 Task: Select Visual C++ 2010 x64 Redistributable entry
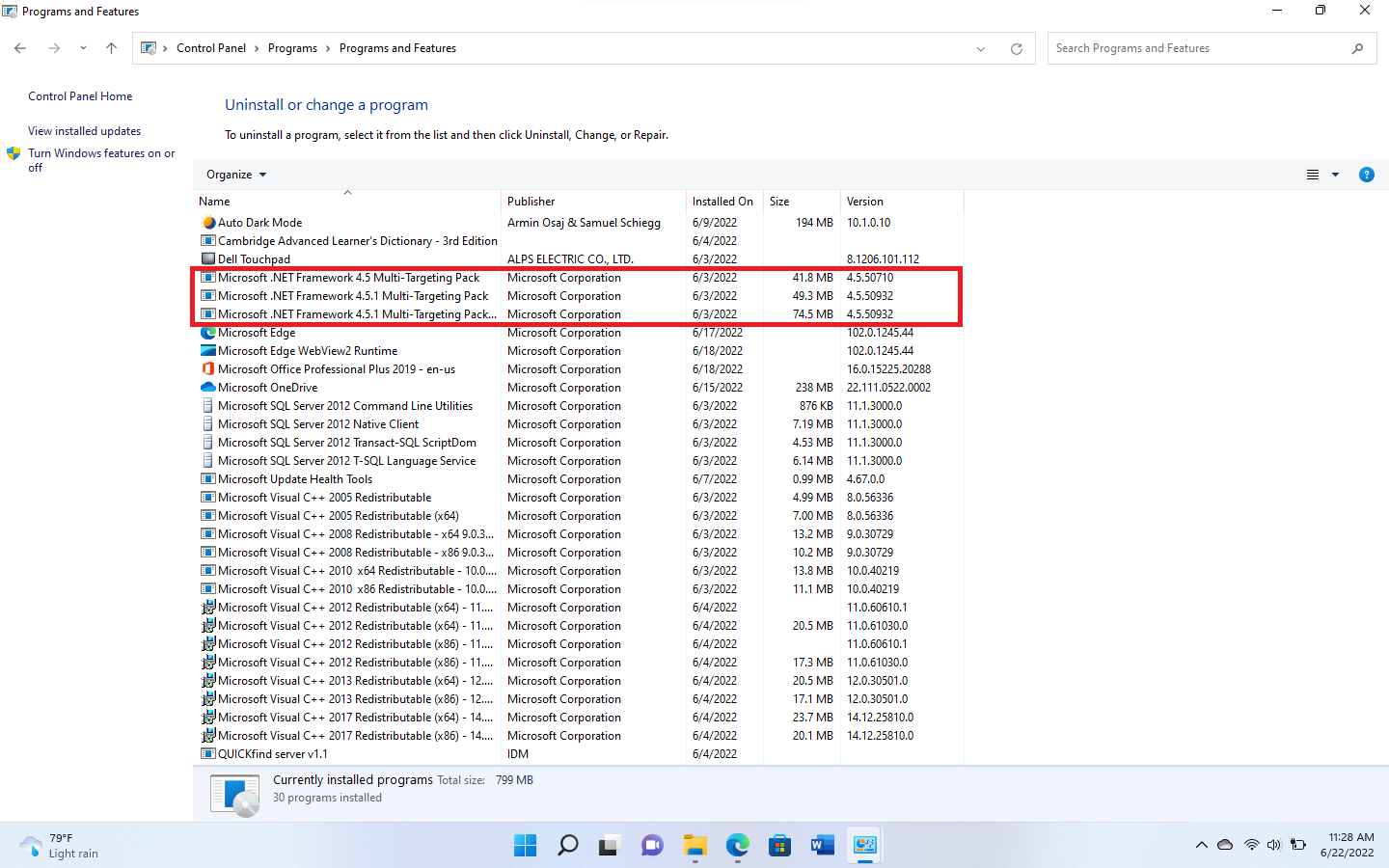[x=358, y=571]
